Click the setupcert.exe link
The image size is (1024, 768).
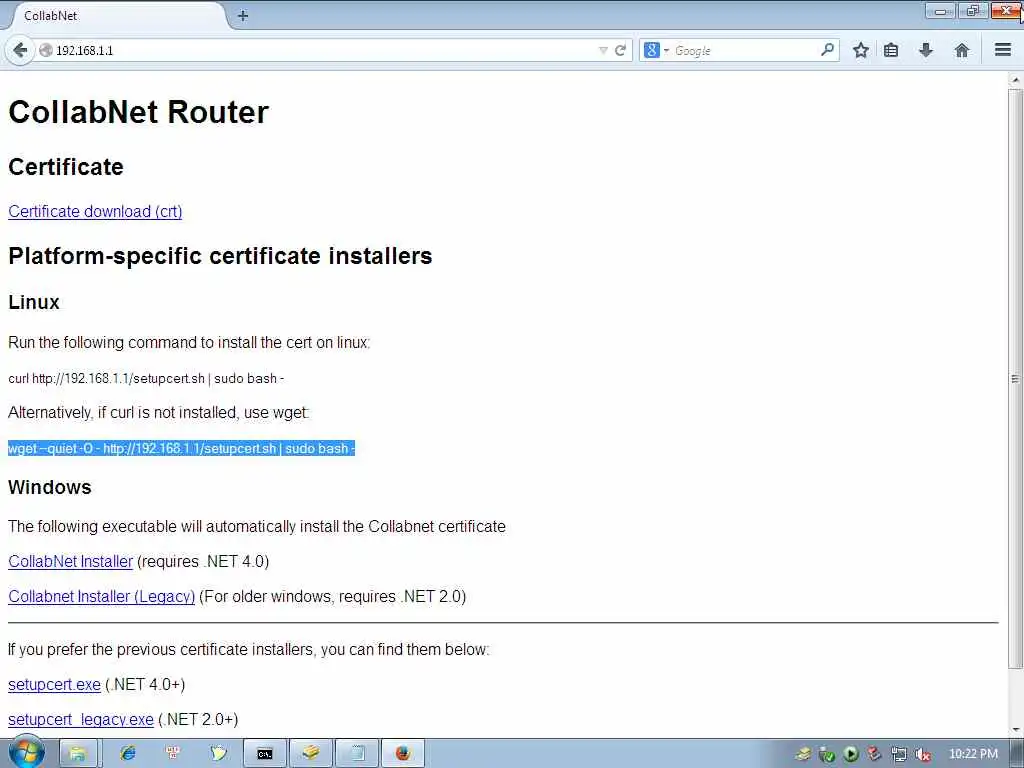[x=54, y=684]
